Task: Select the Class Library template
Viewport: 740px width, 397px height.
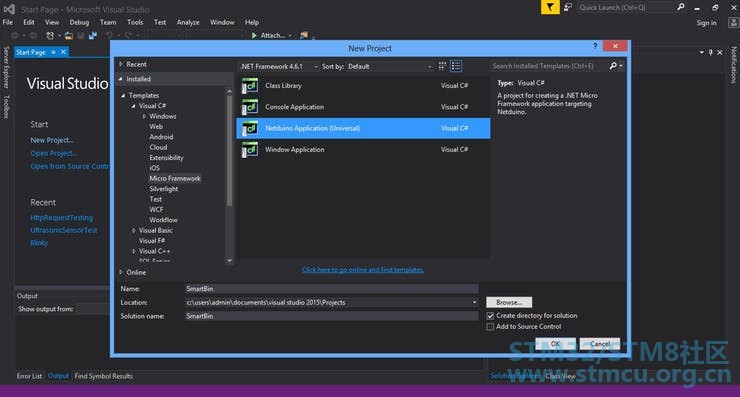Action: (x=363, y=85)
